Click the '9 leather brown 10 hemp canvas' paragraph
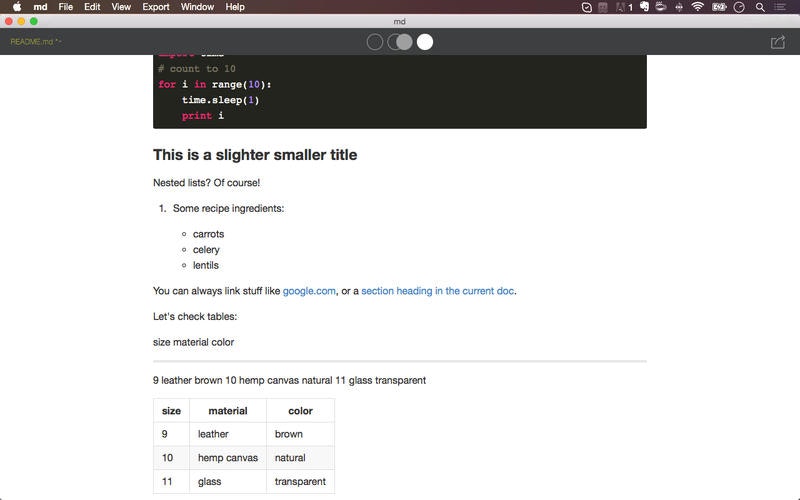 289,380
